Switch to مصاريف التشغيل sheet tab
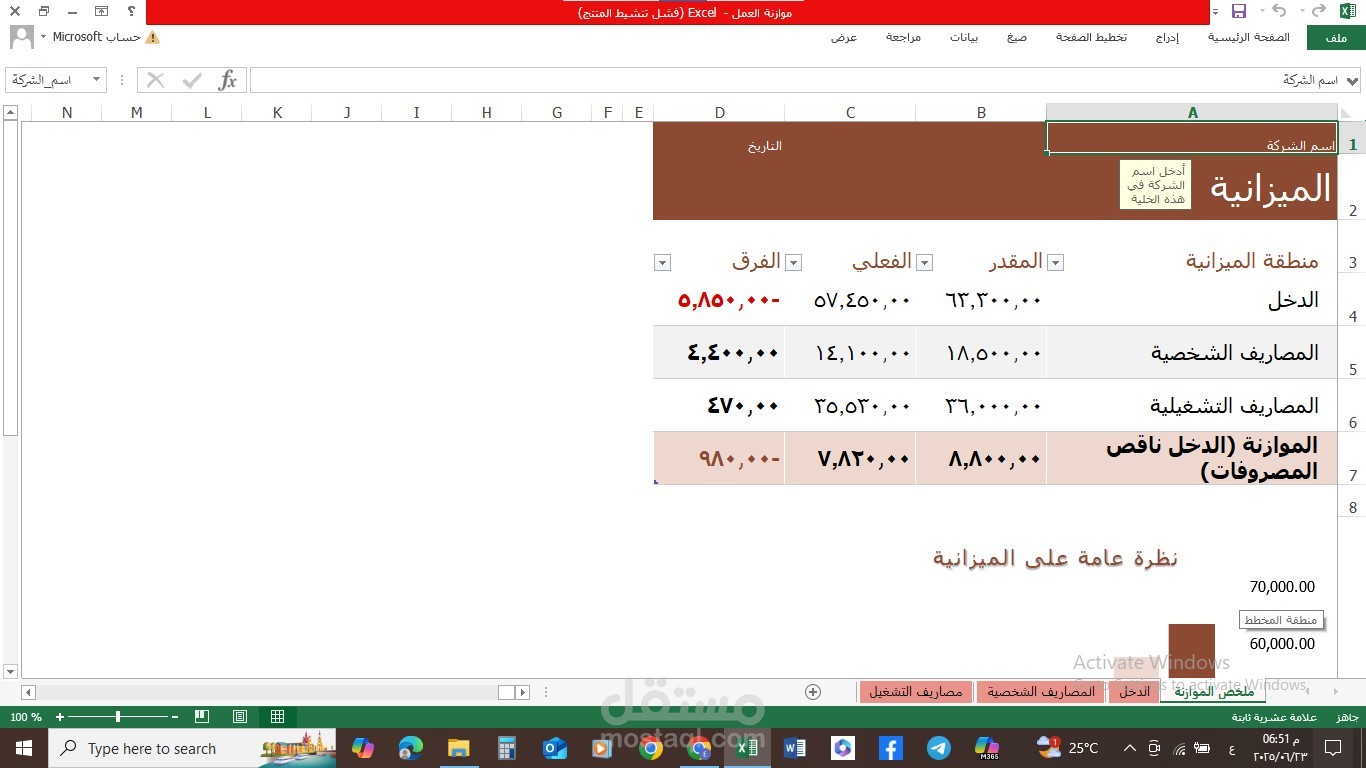Image resolution: width=1366 pixels, height=768 pixels. click(x=916, y=692)
